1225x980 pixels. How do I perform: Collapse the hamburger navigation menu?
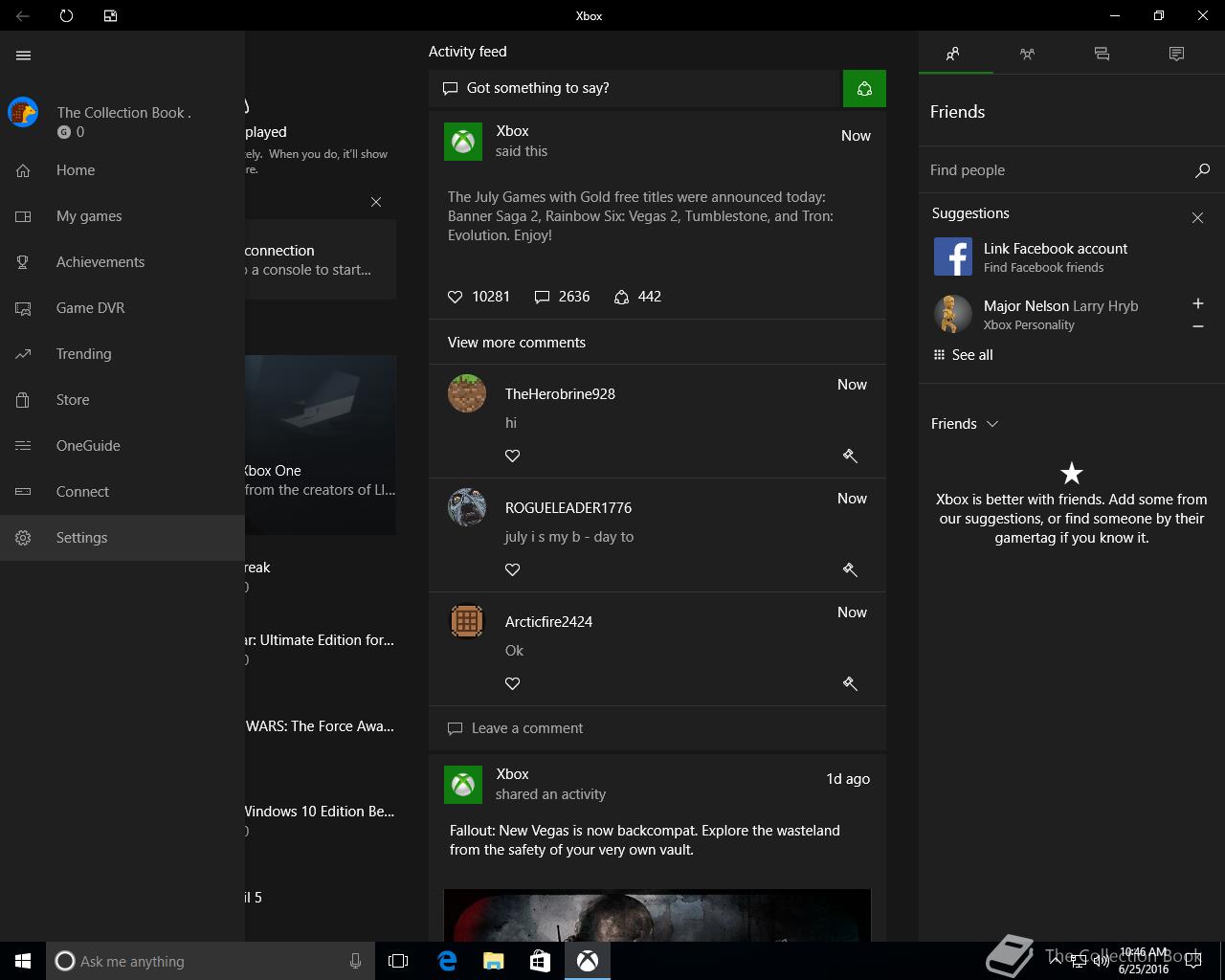click(x=24, y=56)
